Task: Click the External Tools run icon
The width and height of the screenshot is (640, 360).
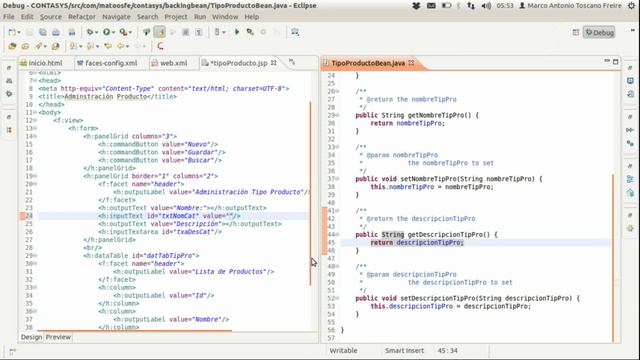Action: point(123,32)
